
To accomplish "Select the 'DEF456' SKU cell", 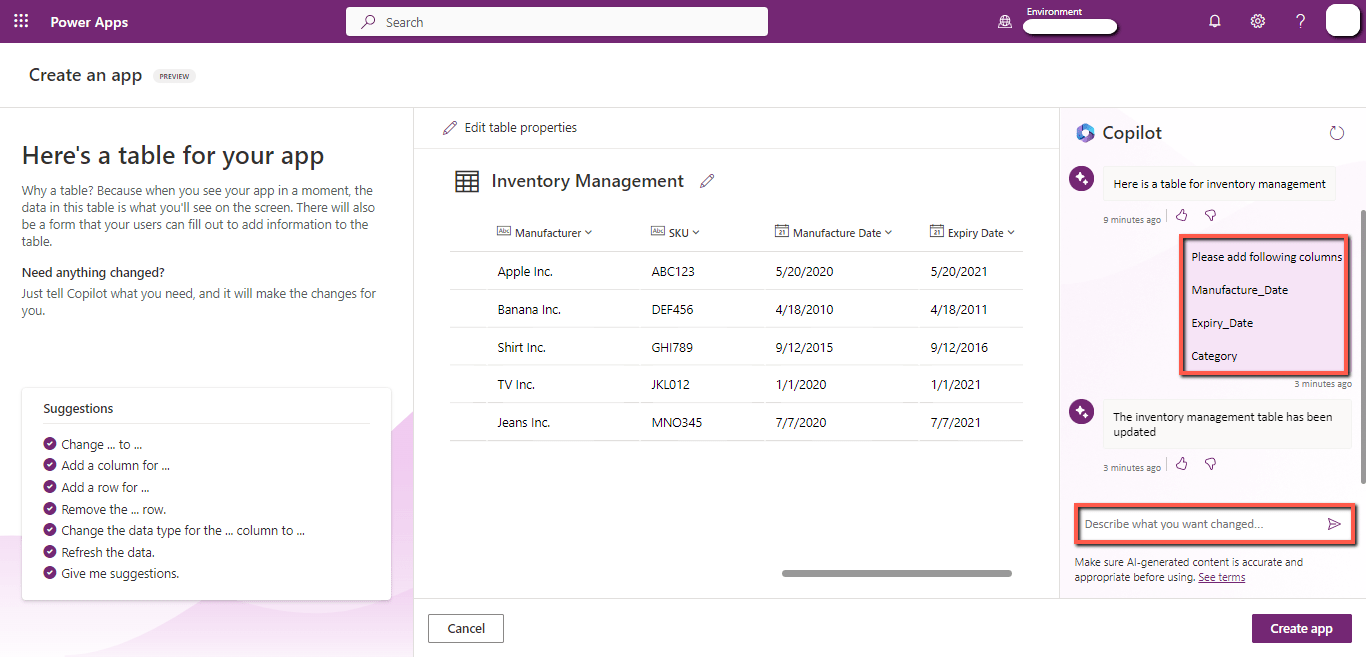I will [x=672, y=309].
